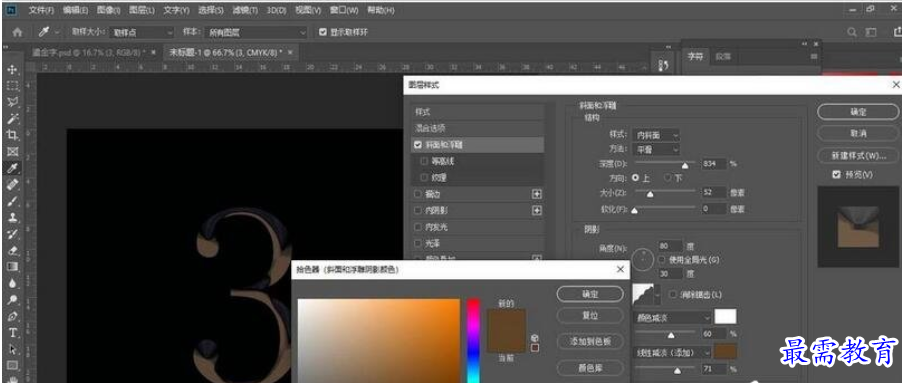Image resolution: width=904 pixels, height=383 pixels.
Task: Select the Blur tool
Action: pos(12,283)
